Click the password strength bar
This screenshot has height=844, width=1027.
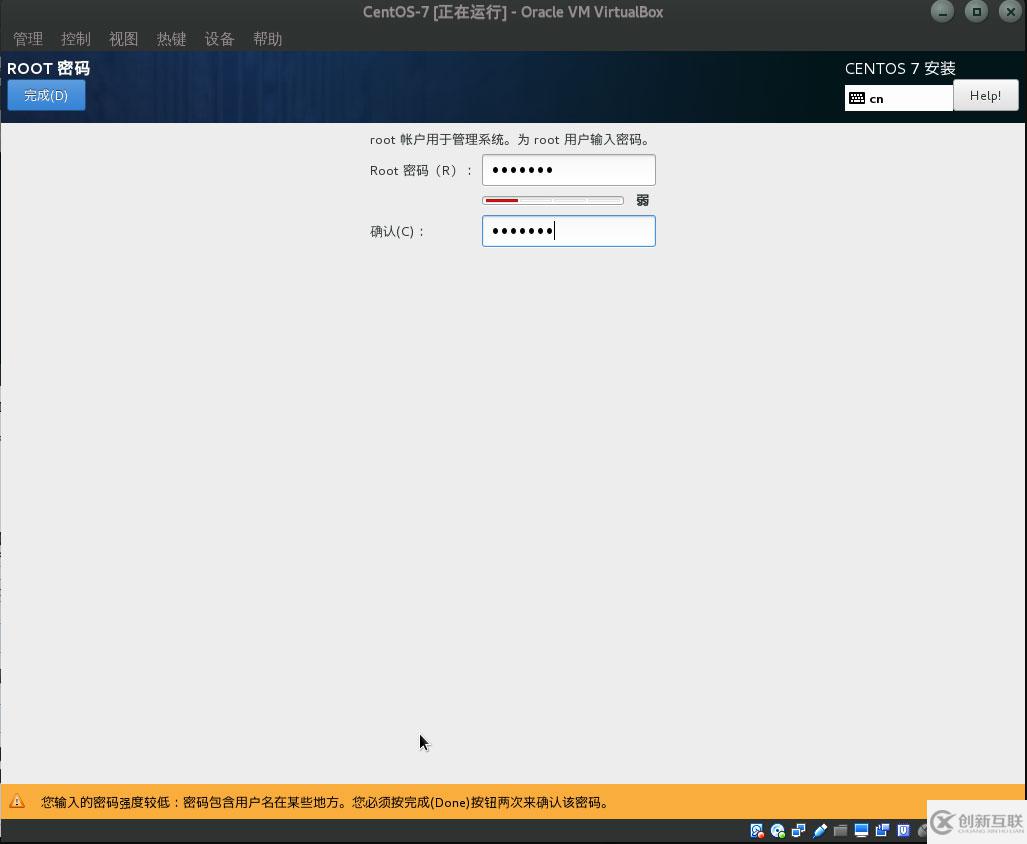(x=553, y=200)
